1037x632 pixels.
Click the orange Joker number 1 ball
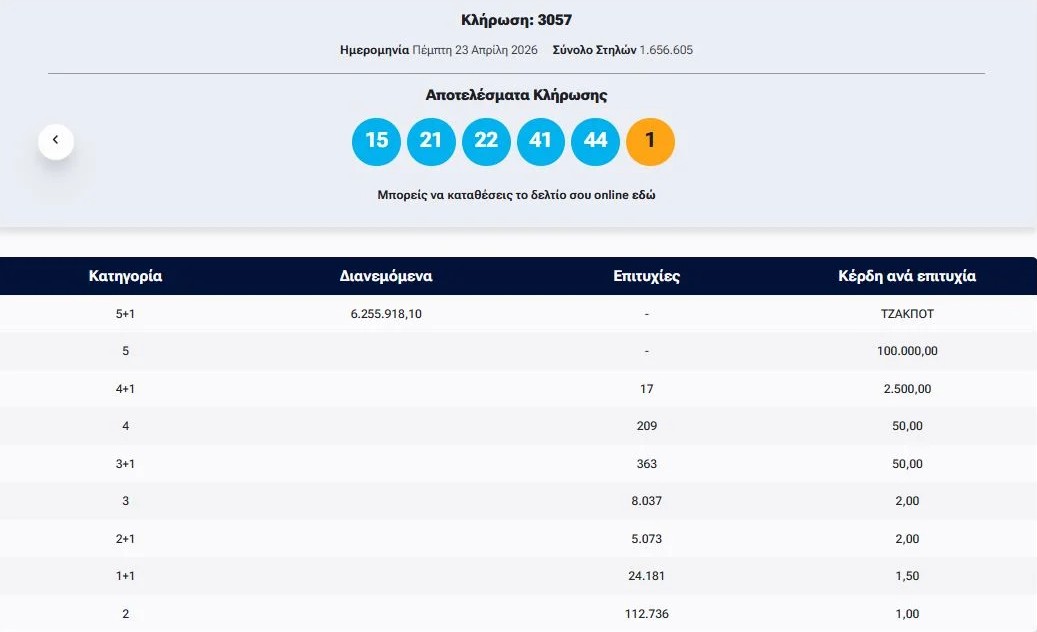point(650,141)
